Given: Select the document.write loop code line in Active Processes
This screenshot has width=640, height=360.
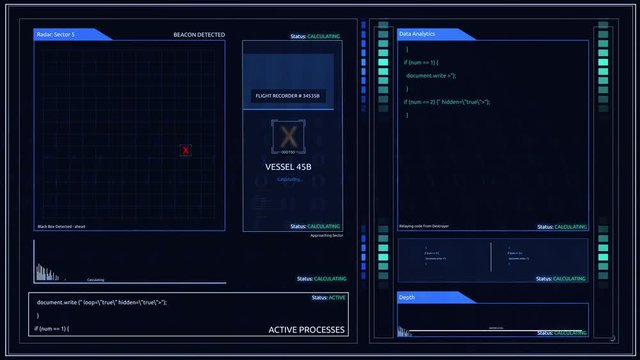Looking at the screenshot, I should 102,302.
